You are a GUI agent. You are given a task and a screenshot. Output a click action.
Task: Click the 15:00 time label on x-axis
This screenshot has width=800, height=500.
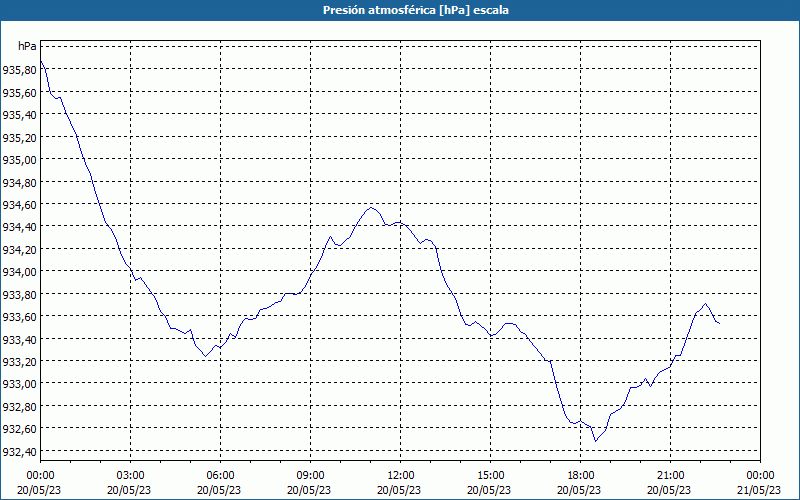(491, 476)
